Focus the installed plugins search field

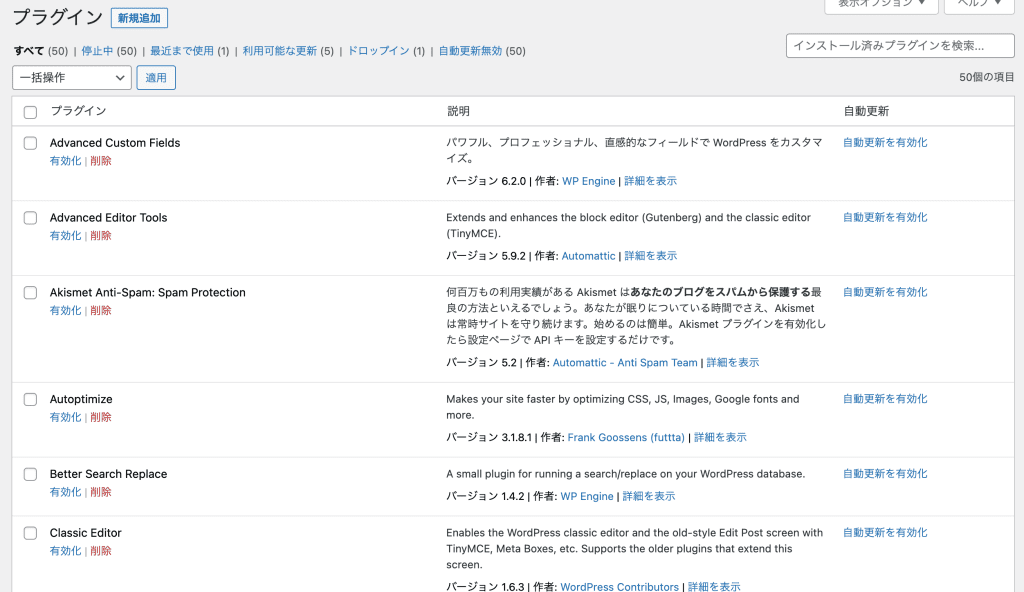pos(900,46)
